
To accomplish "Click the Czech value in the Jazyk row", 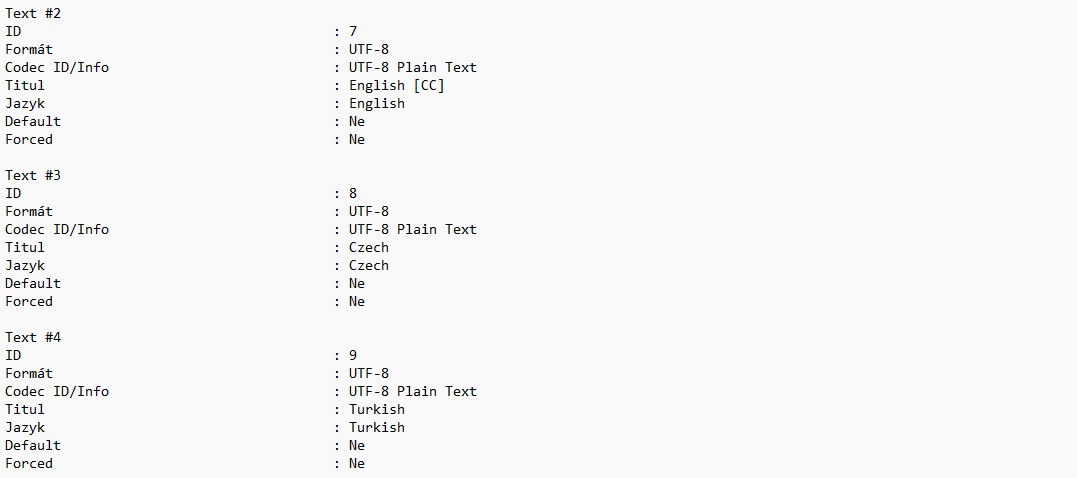I will point(369,265).
